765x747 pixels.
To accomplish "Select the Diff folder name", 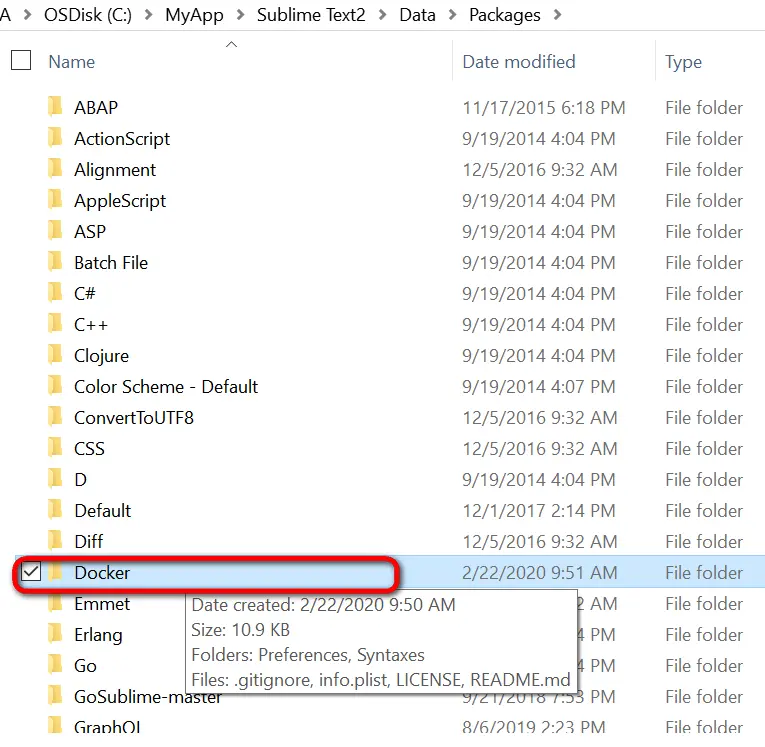I will (x=88, y=542).
